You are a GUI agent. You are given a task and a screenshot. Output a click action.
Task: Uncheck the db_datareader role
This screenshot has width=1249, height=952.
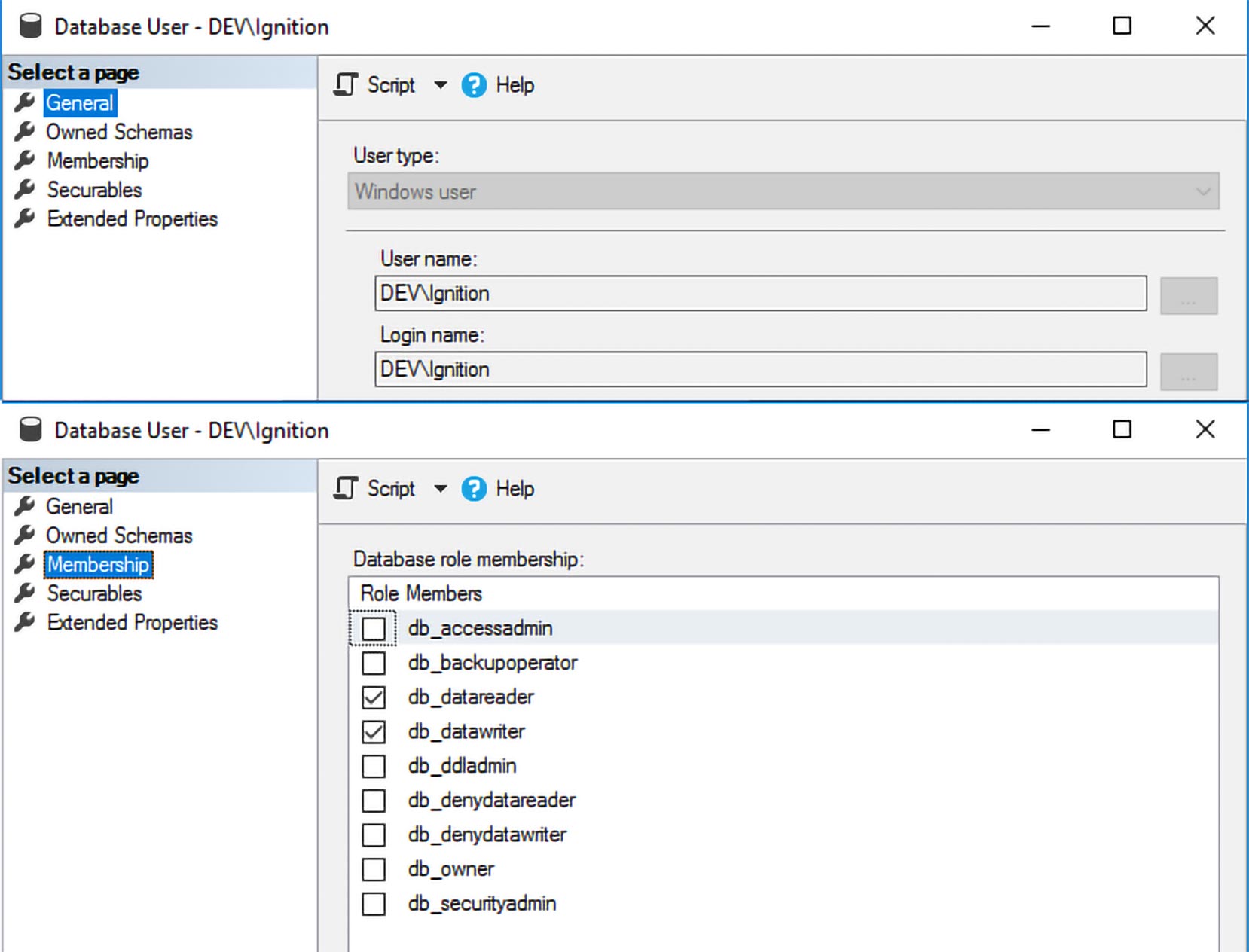(374, 697)
